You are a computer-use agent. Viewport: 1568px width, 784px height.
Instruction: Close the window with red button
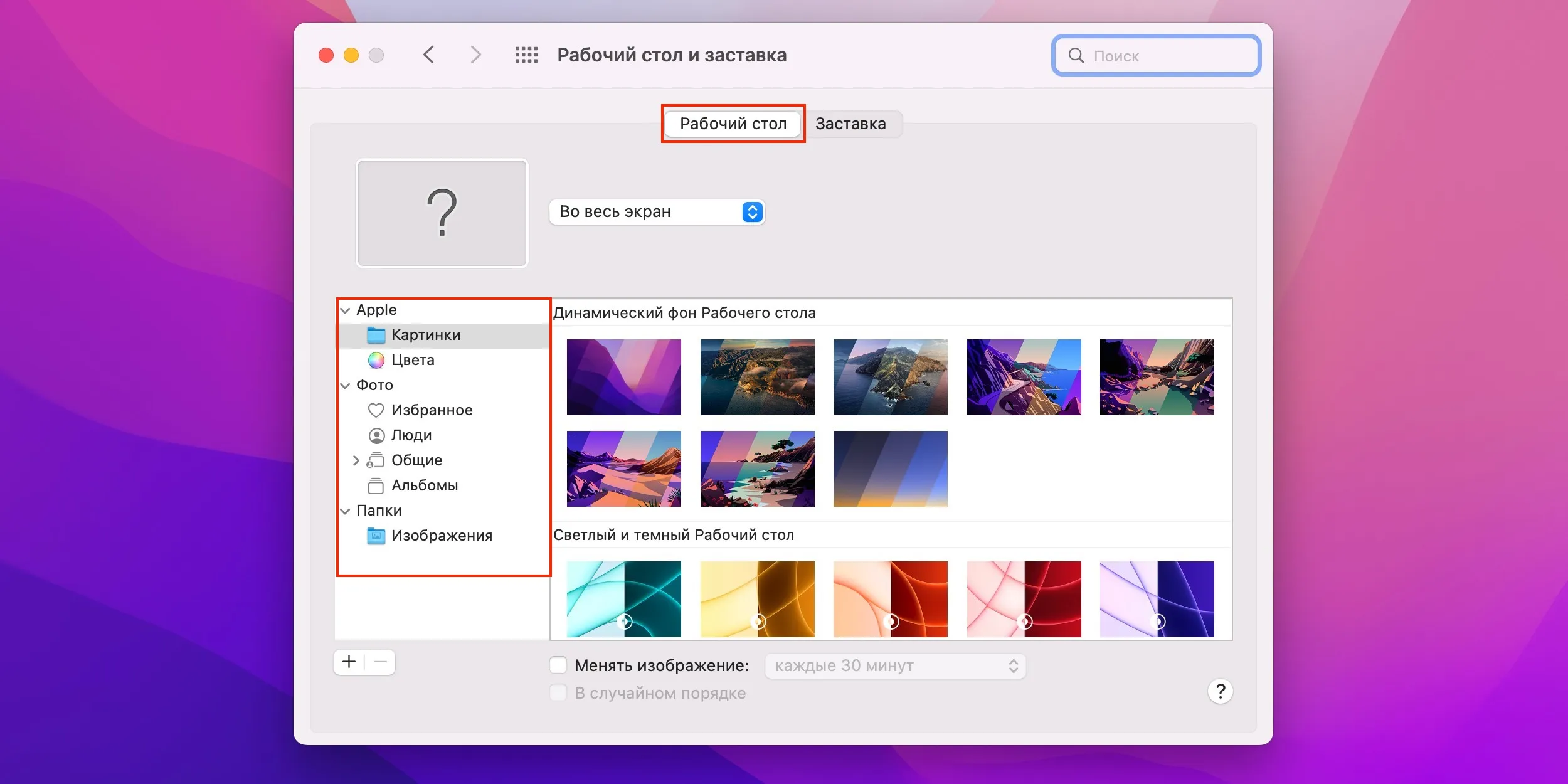pyautogui.click(x=326, y=55)
